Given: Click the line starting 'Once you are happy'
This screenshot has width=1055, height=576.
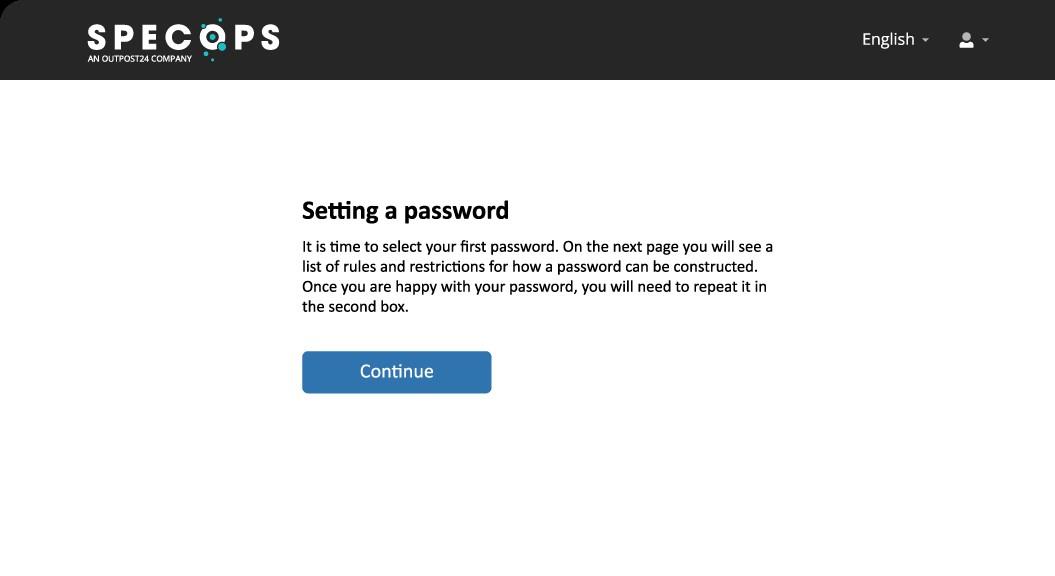Looking at the screenshot, I should pyautogui.click(x=534, y=287).
